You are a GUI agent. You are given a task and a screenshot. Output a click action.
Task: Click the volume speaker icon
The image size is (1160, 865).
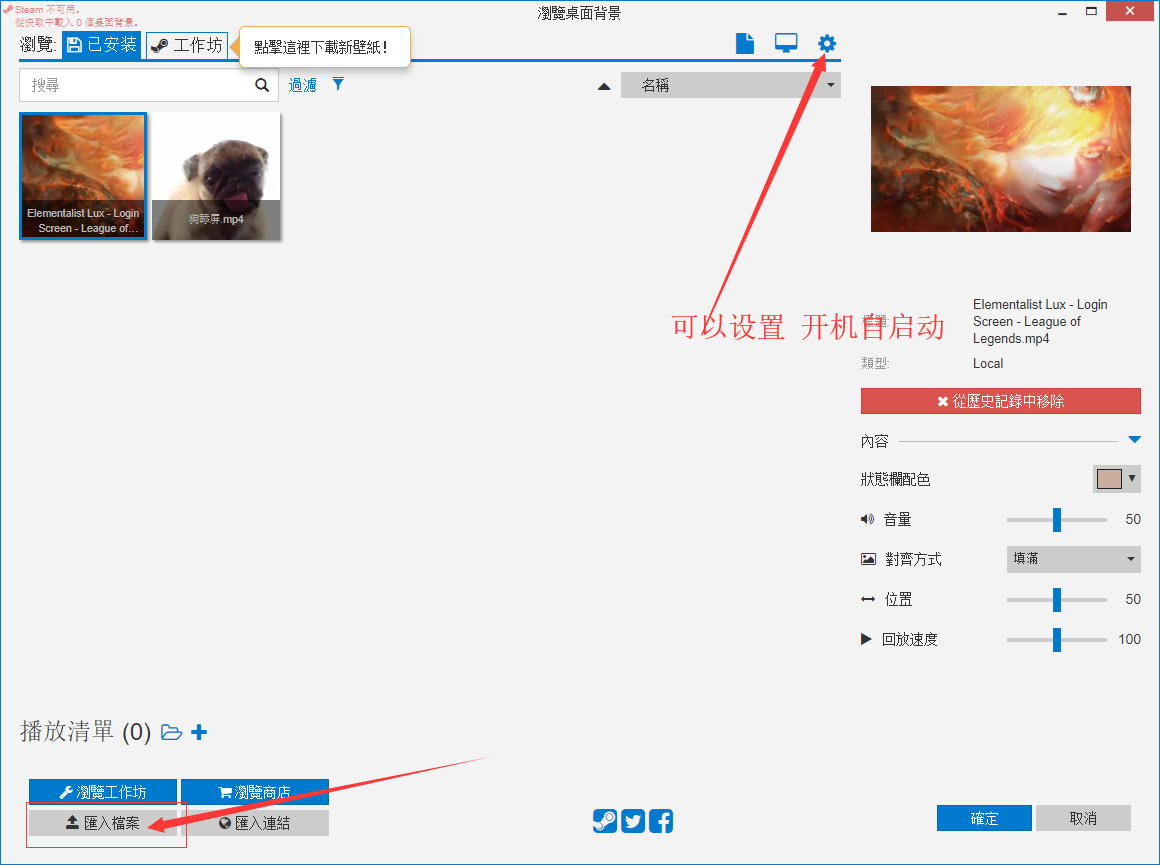coord(867,519)
